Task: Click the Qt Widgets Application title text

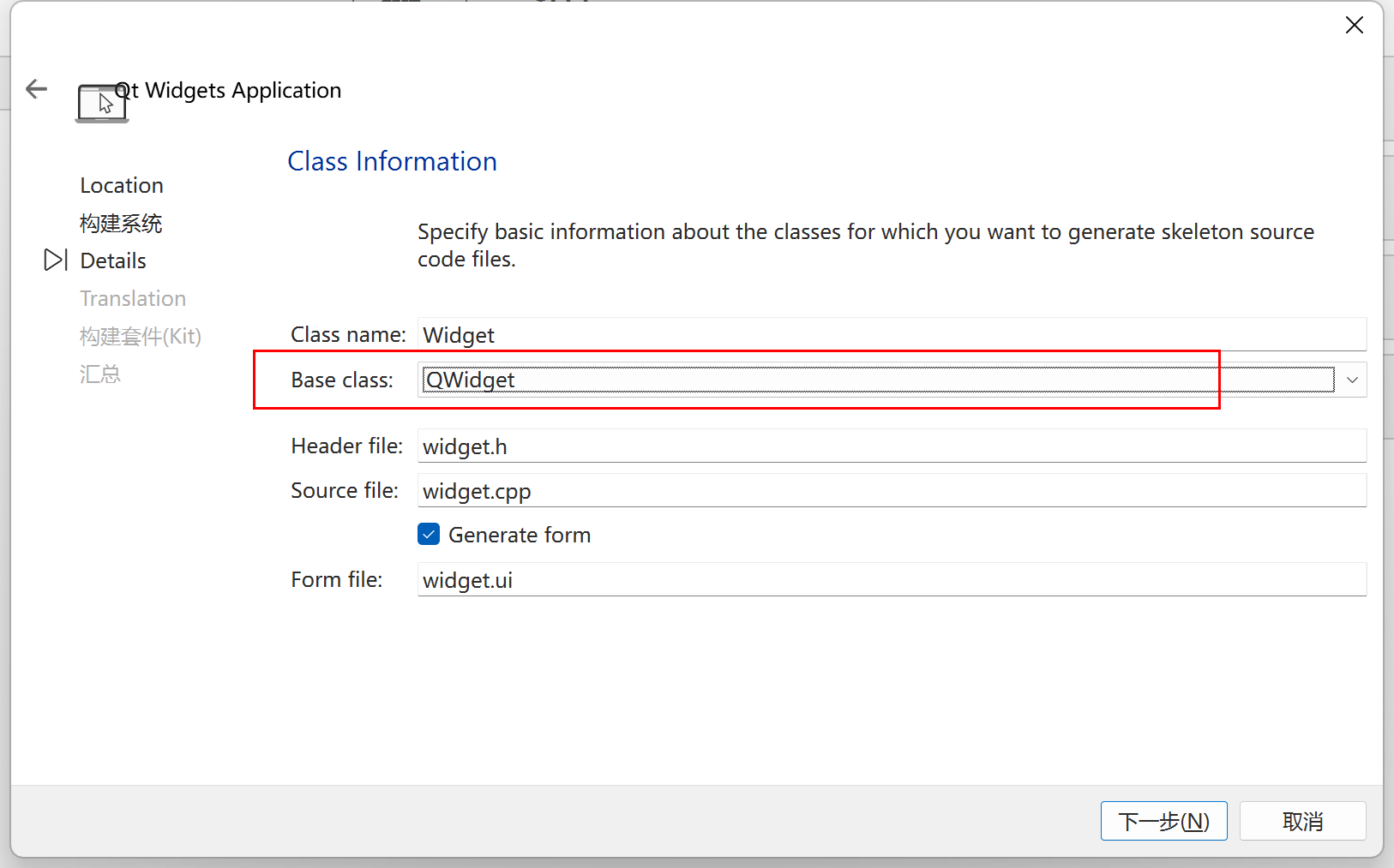Action: point(228,90)
